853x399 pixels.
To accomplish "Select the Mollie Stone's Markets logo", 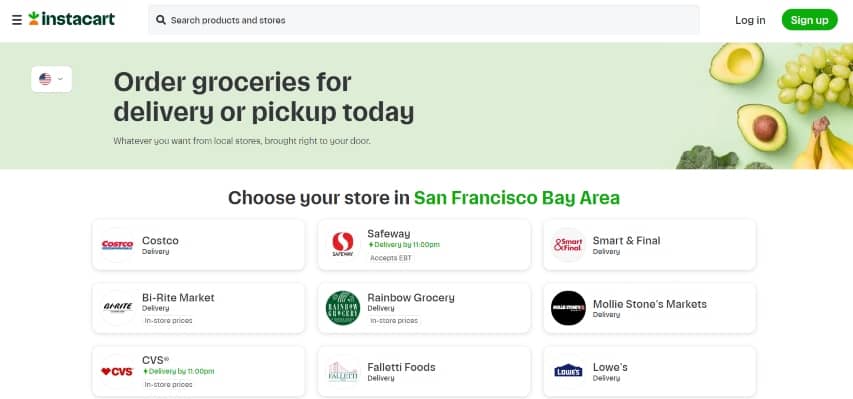I will point(568,308).
